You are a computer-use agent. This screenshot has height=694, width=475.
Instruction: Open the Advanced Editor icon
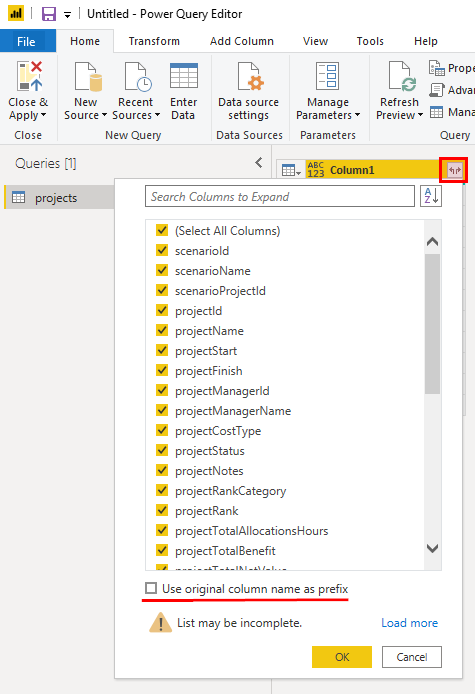click(436, 90)
